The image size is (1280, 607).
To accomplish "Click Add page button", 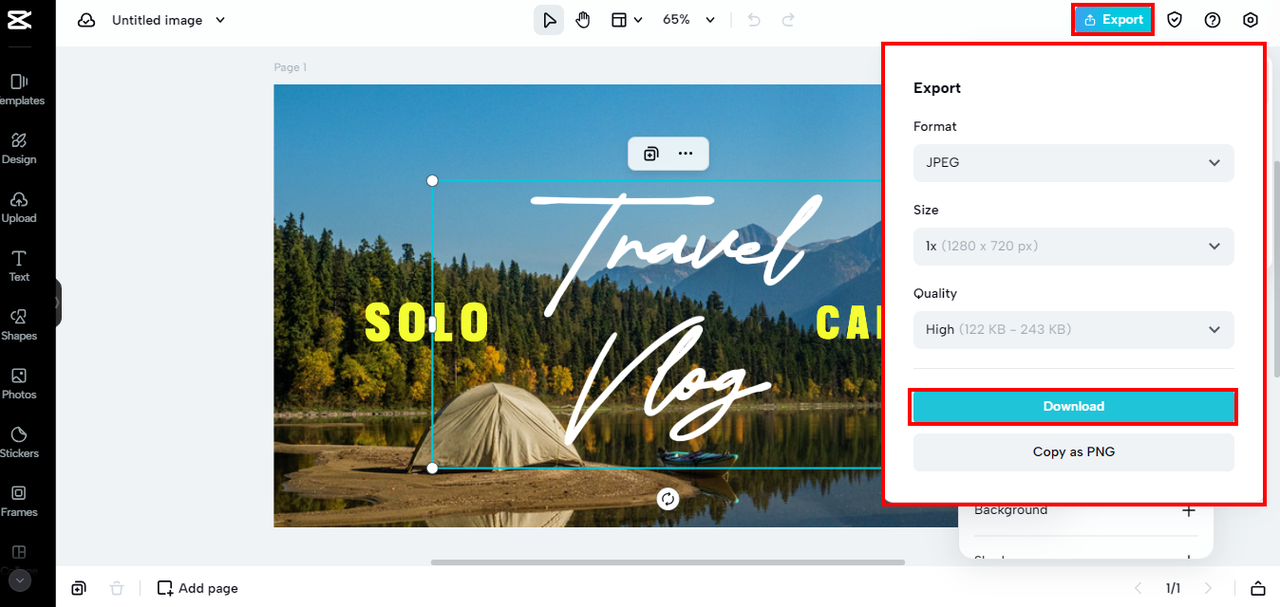I will 198,588.
